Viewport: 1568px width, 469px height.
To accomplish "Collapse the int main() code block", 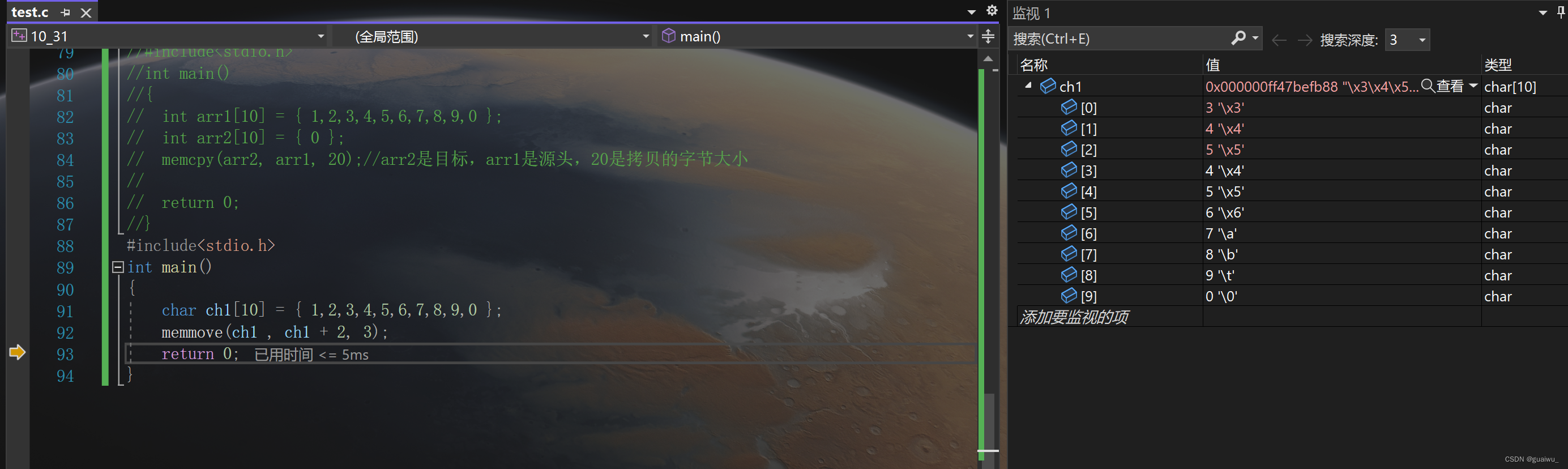I will [x=118, y=267].
